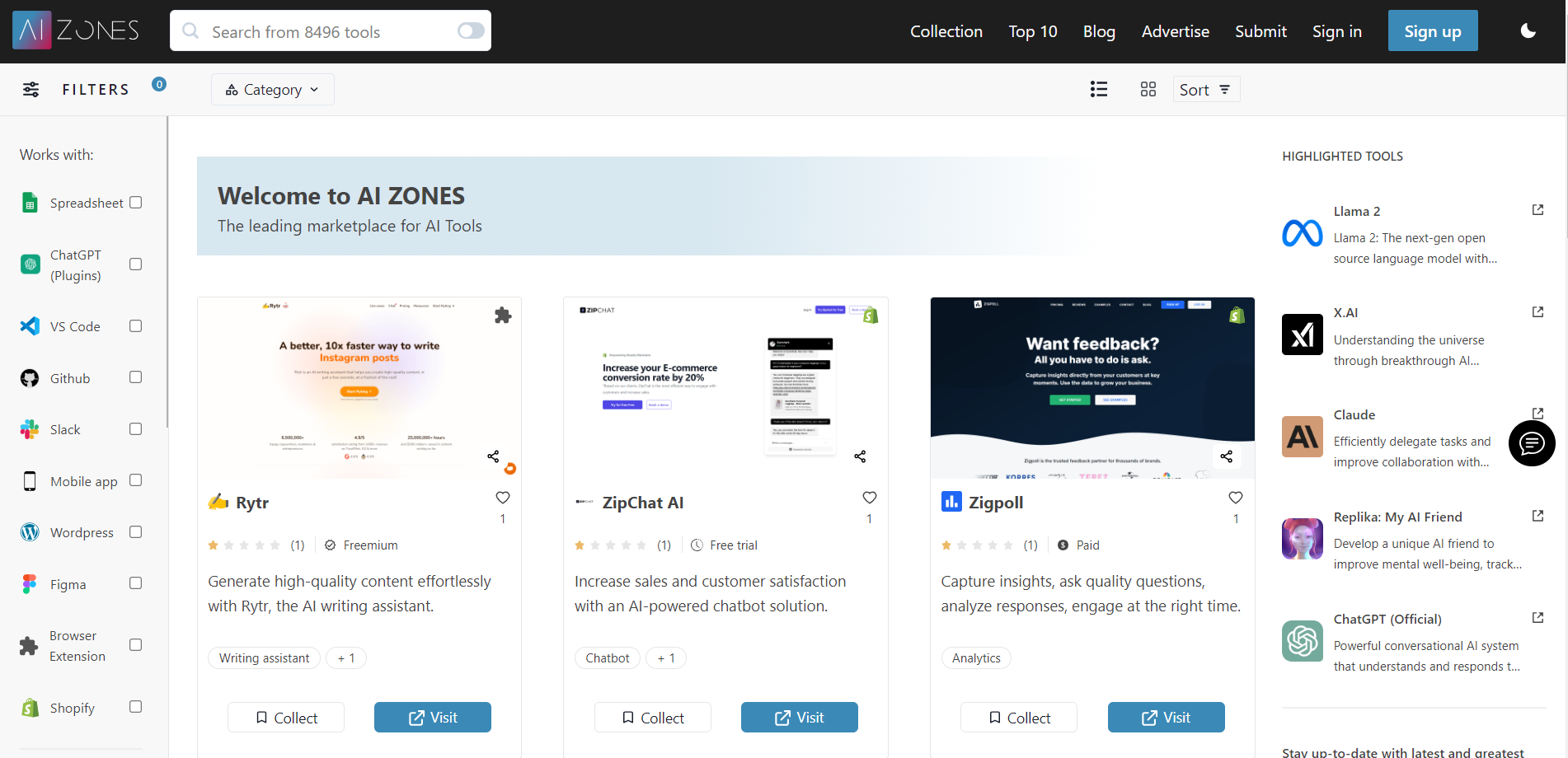Check the Shopify filter

[x=136, y=707]
